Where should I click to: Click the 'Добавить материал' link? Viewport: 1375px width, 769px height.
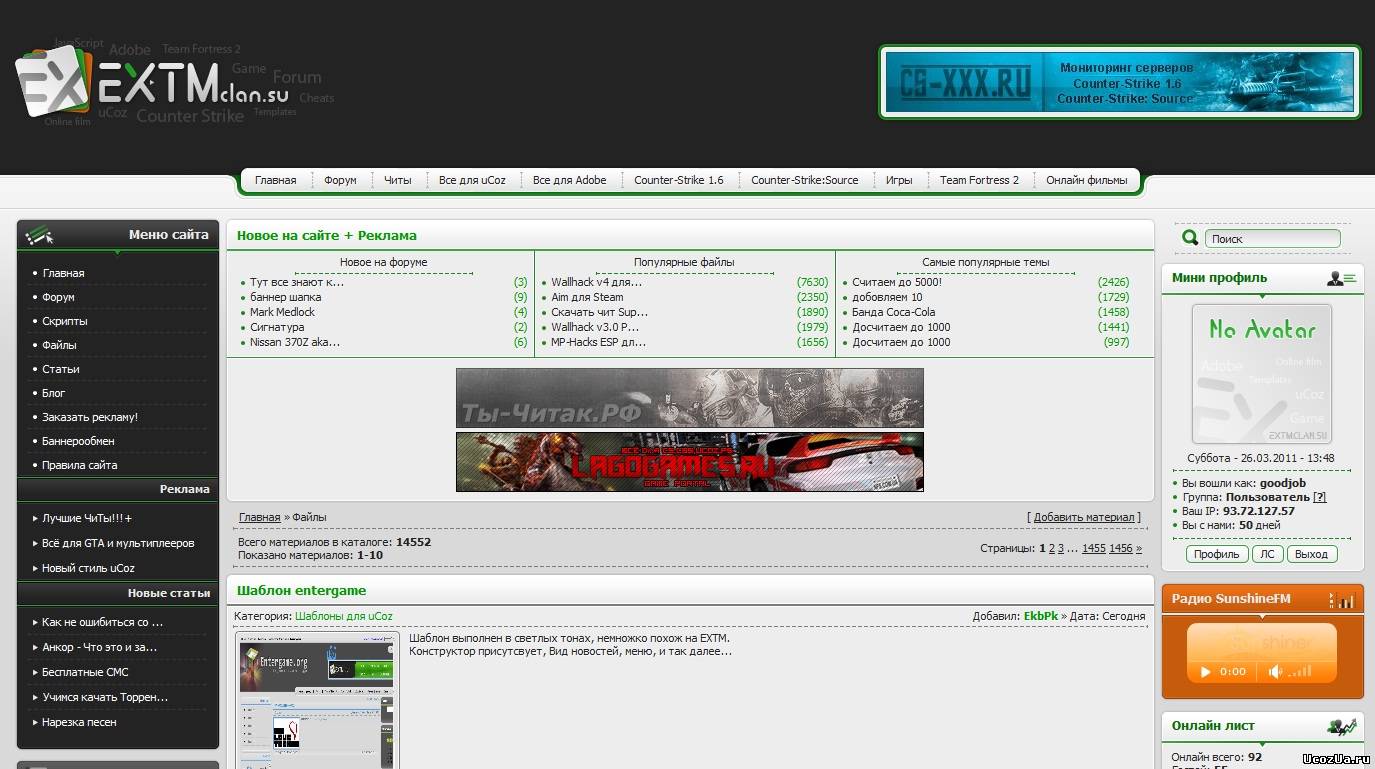tap(1085, 517)
